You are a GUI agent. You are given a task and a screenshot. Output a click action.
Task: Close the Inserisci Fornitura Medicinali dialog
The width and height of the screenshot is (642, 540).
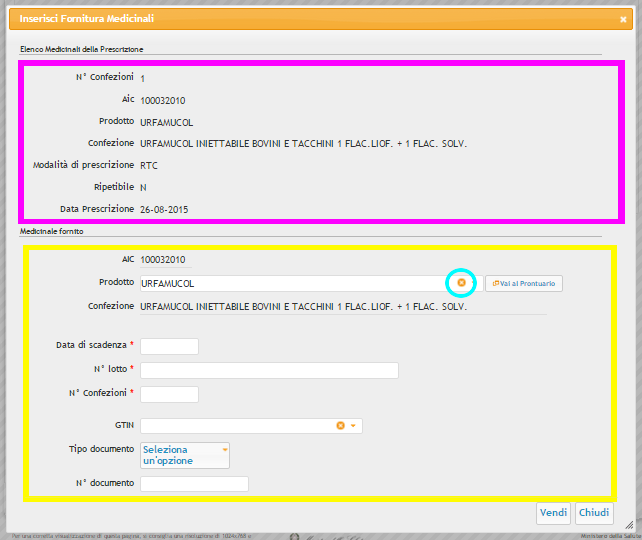[623, 19]
